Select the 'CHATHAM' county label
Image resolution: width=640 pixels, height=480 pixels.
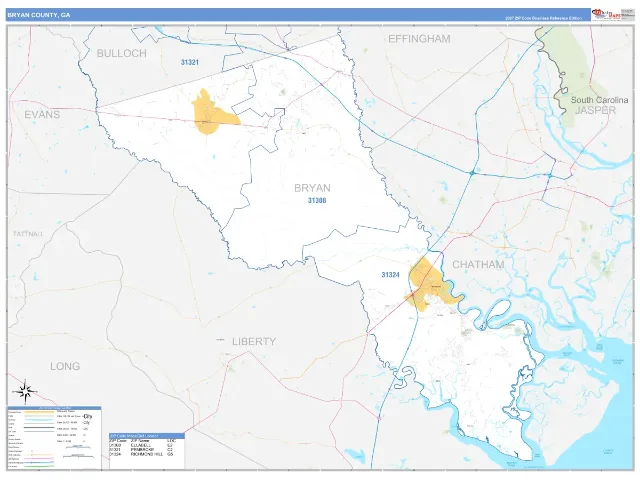point(478,264)
